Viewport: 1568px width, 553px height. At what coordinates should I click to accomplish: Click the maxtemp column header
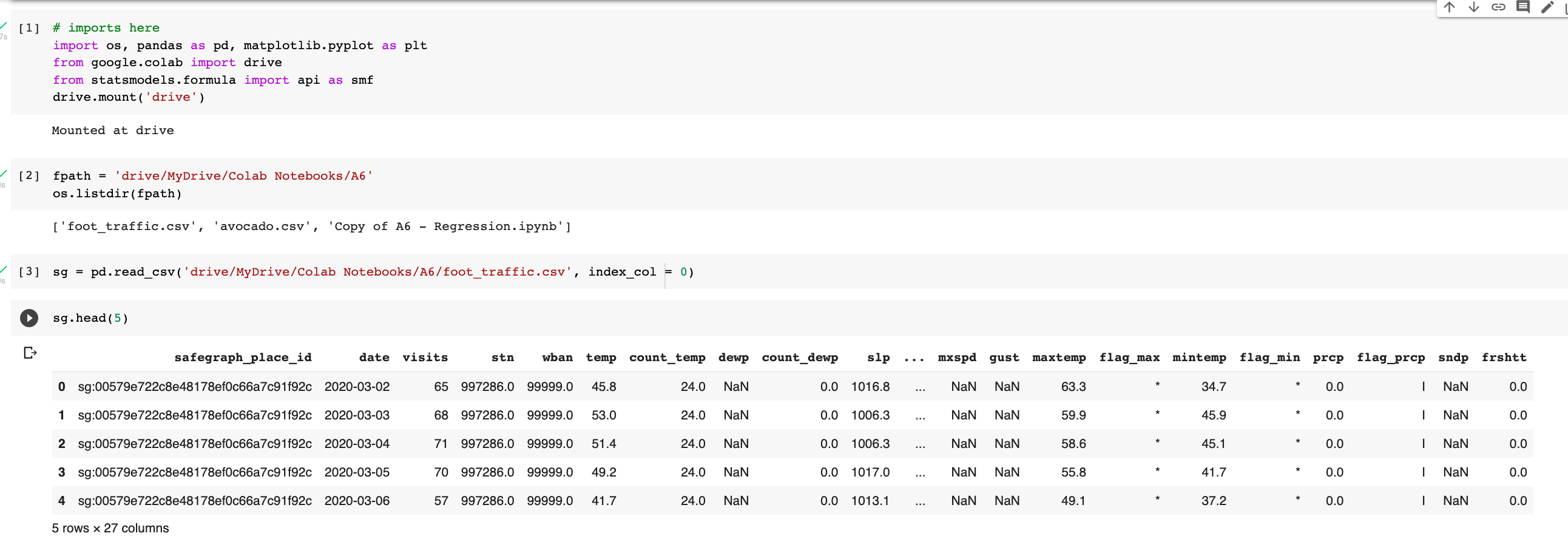pos(1059,358)
